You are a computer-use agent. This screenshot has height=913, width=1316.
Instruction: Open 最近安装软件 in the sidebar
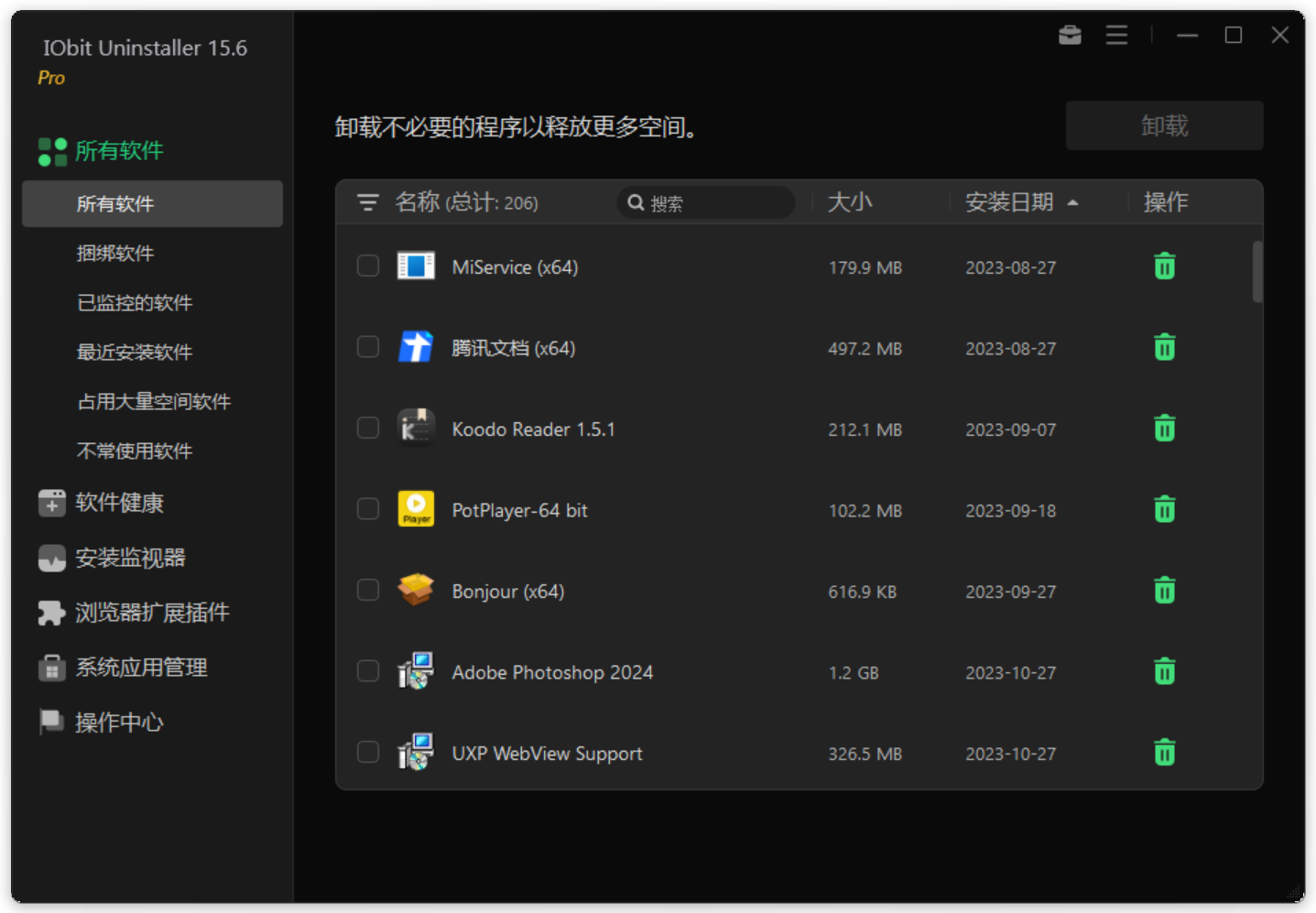tap(135, 352)
